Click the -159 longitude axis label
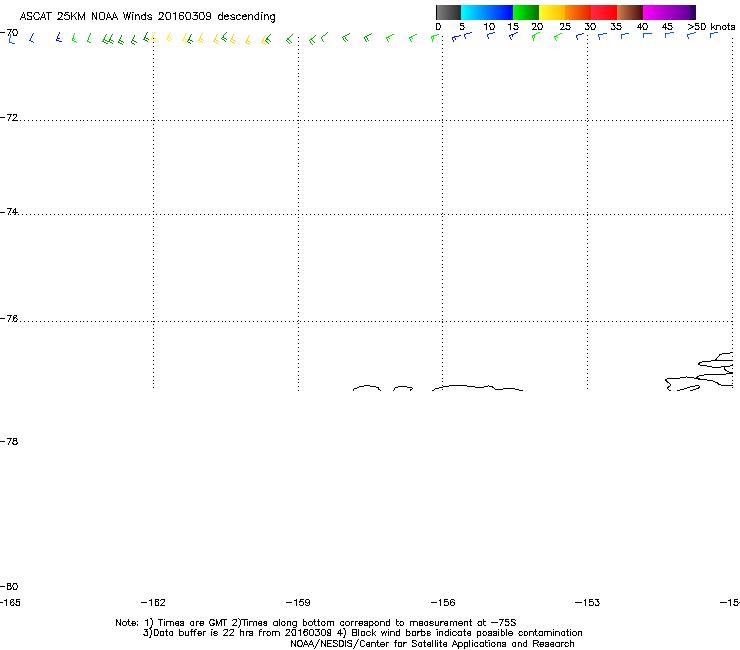The width and height of the screenshot is (740, 650). point(298,602)
